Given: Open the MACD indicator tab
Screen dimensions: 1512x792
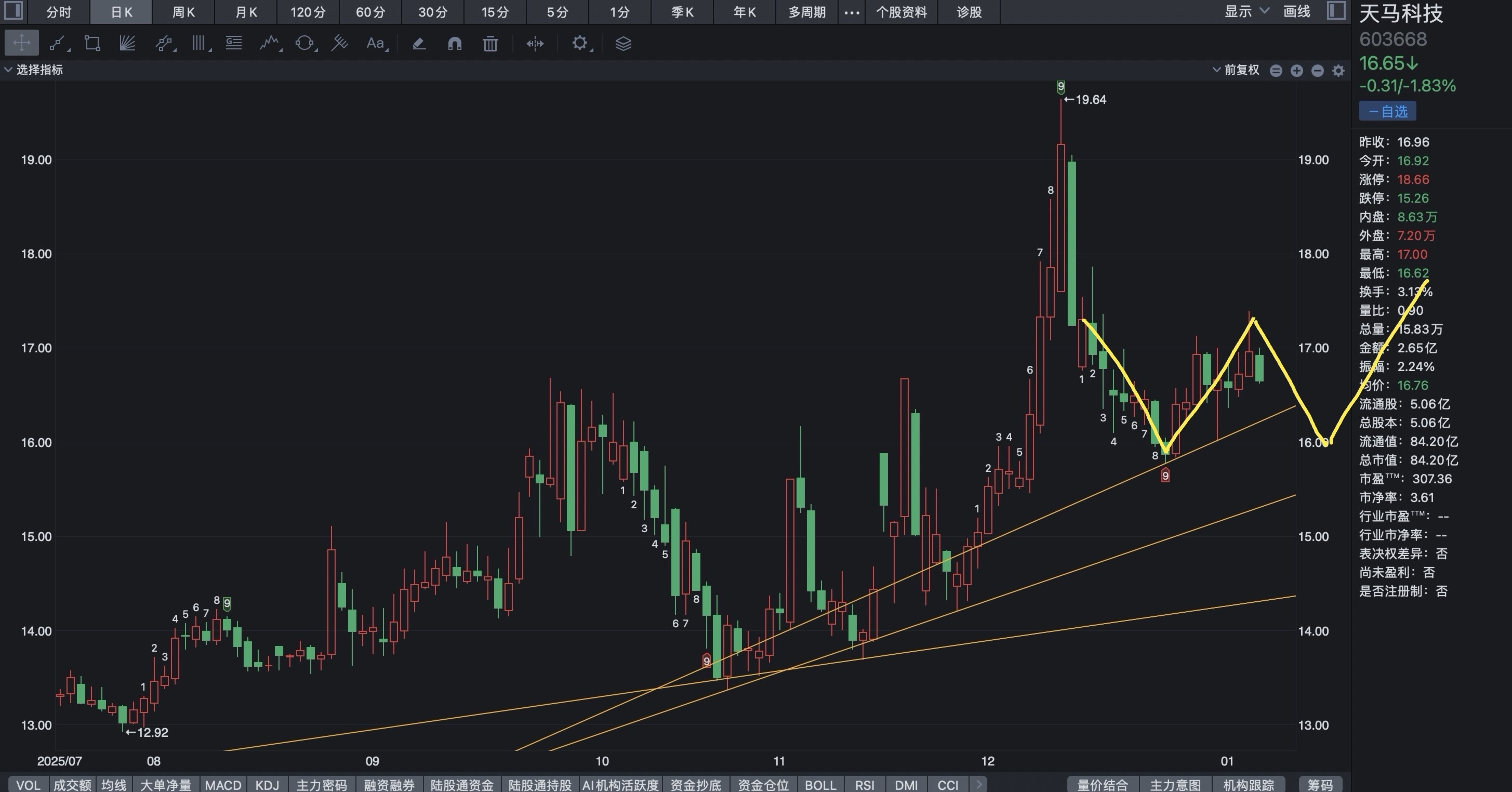Looking at the screenshot, I should (x=223, y=785).
